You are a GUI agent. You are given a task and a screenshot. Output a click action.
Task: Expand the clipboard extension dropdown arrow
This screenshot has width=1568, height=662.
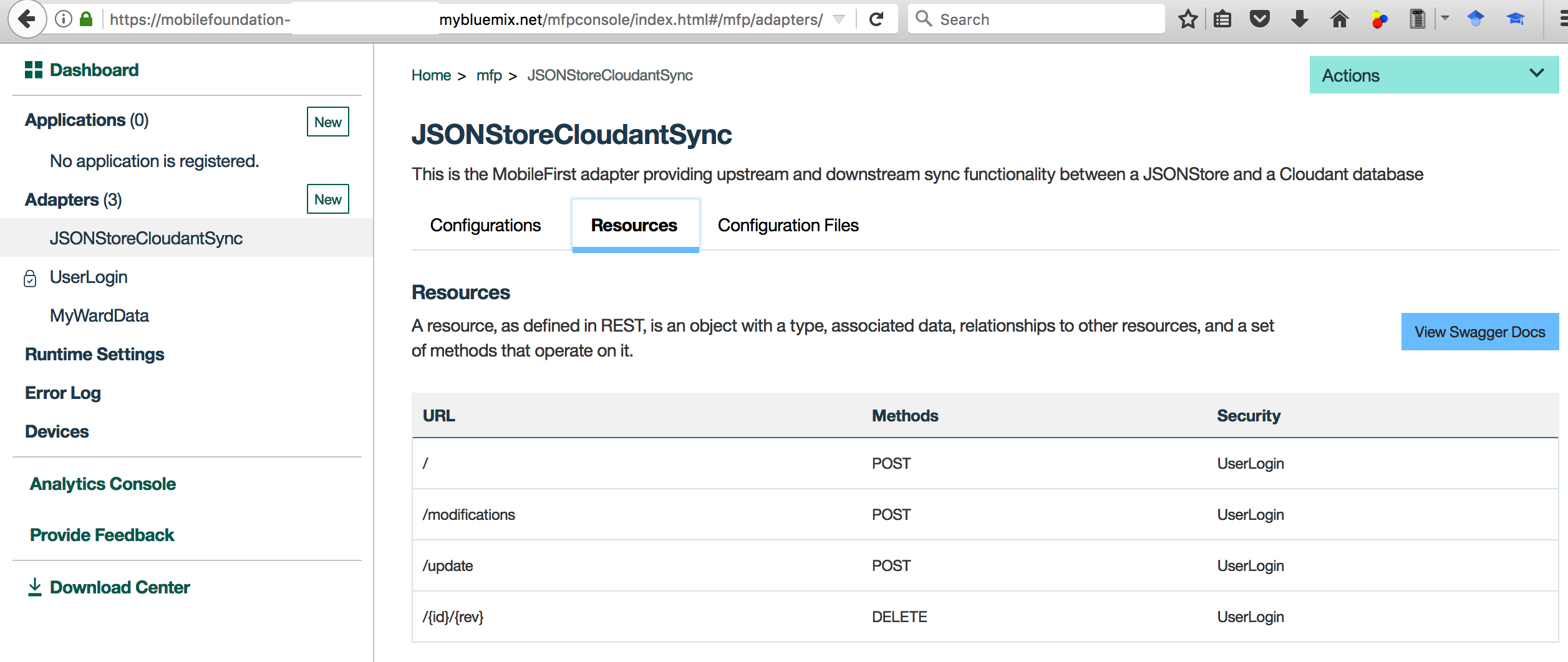point(1445,19)
